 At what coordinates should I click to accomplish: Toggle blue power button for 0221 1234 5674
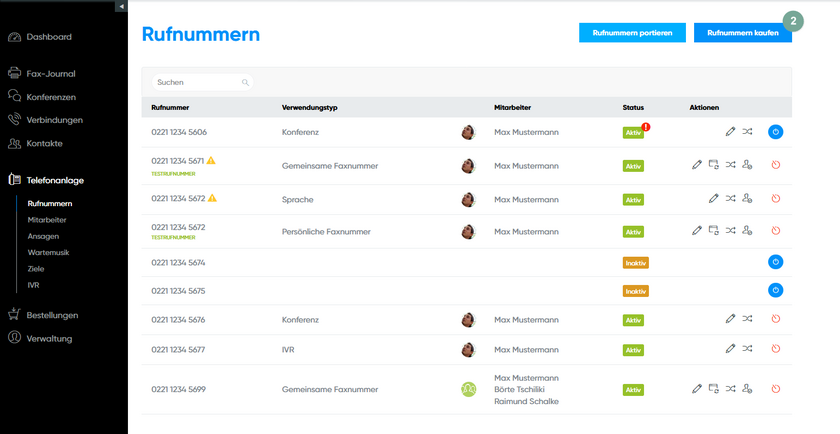tap(775, 262)
